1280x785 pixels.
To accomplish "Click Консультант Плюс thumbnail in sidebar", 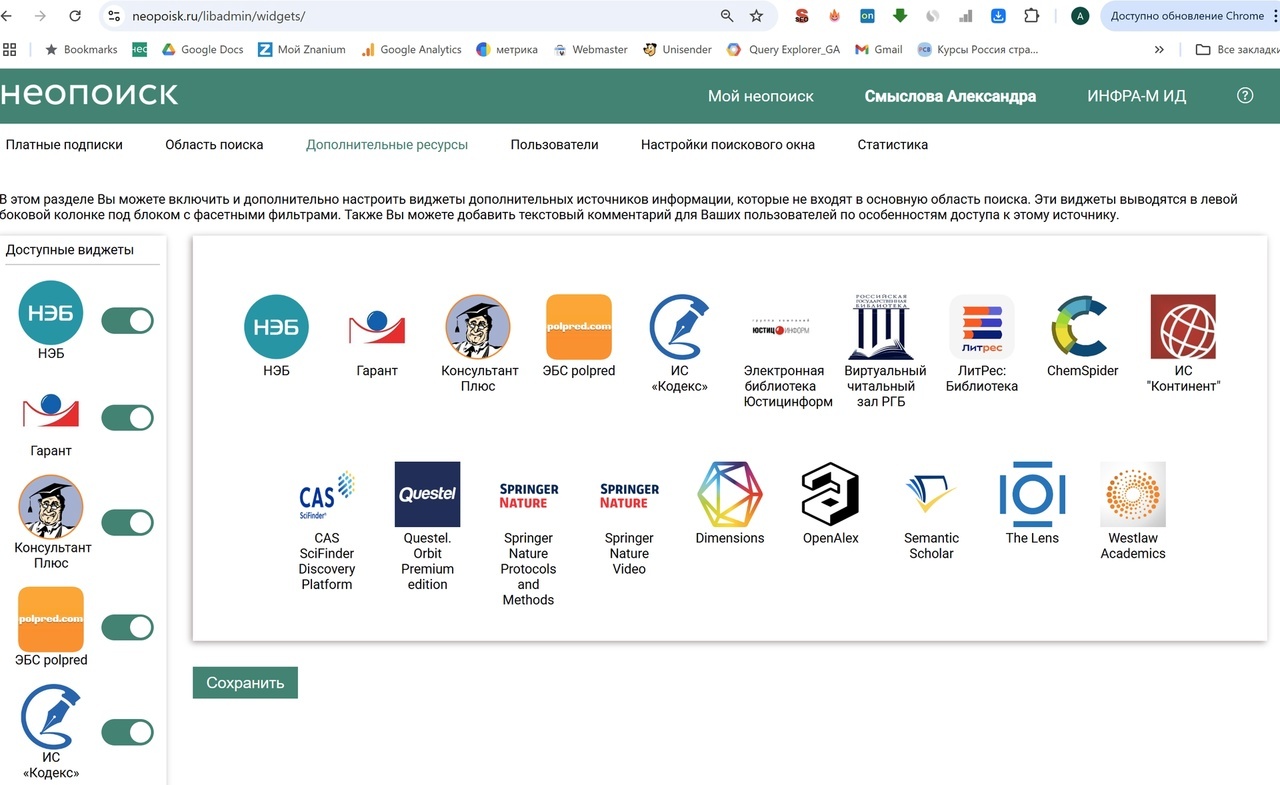I will point(51,507).
